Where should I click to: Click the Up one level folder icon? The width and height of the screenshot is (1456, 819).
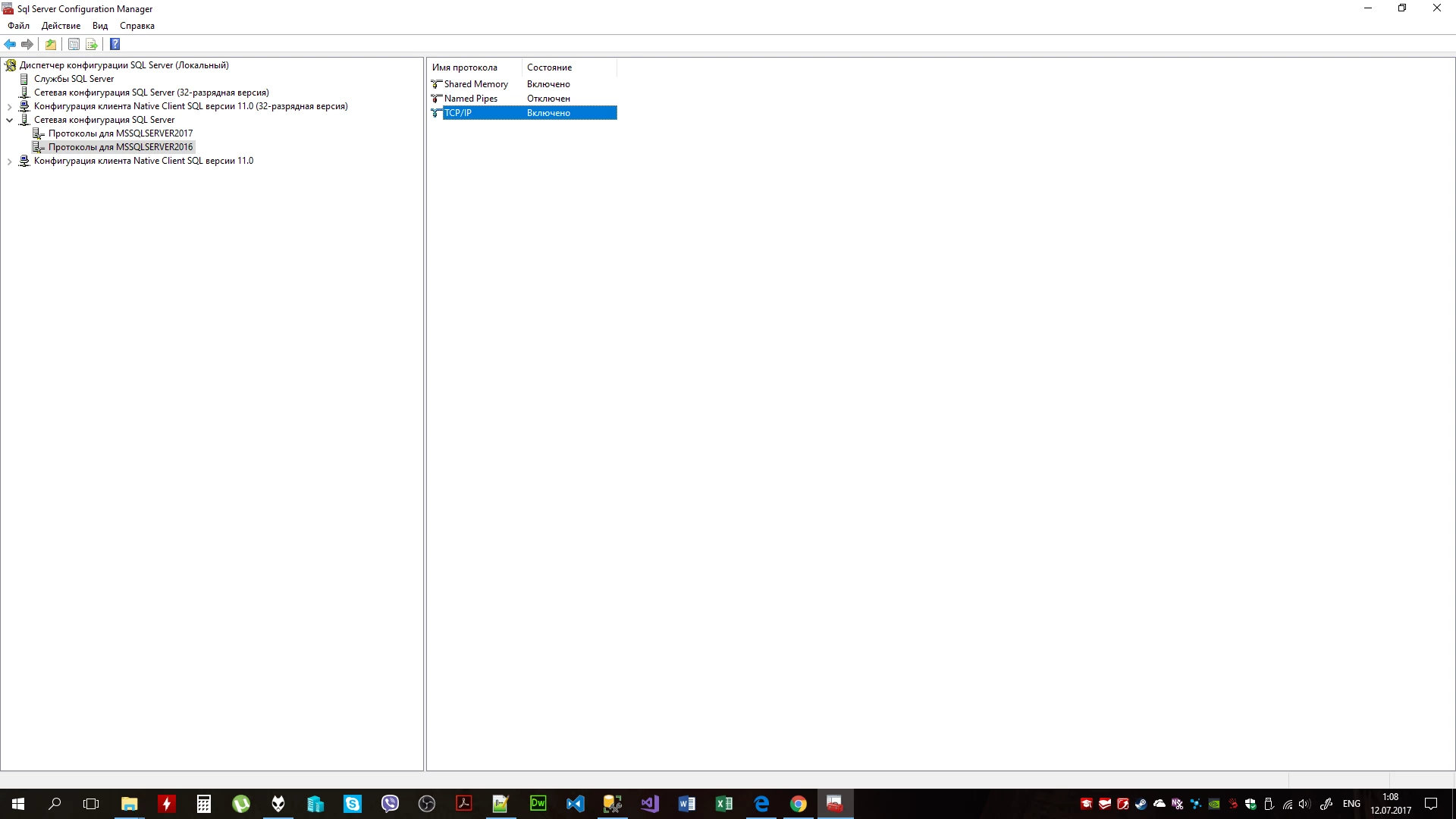point(51,44)
